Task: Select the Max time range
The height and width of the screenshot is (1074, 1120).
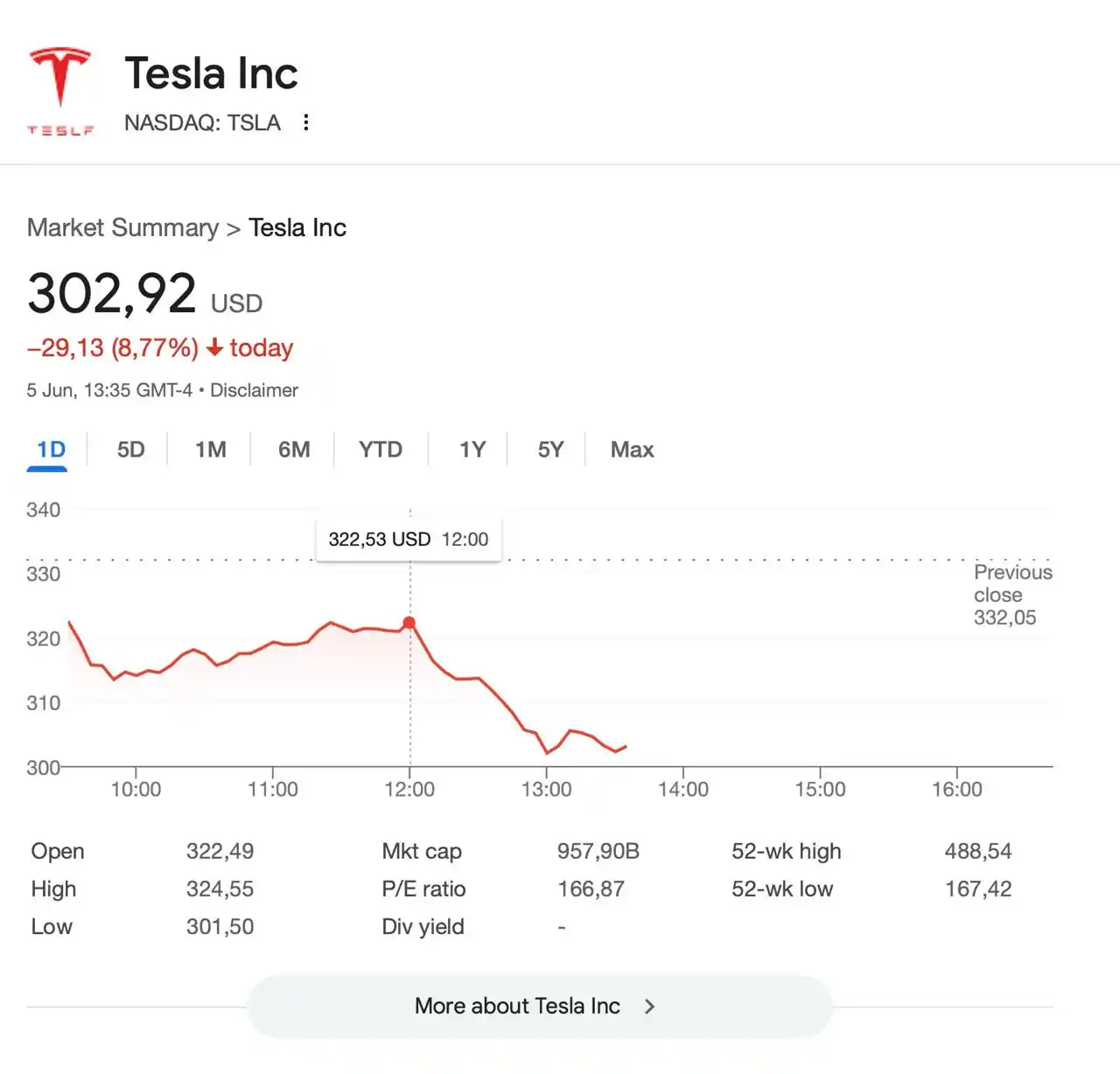Action: 632,449
